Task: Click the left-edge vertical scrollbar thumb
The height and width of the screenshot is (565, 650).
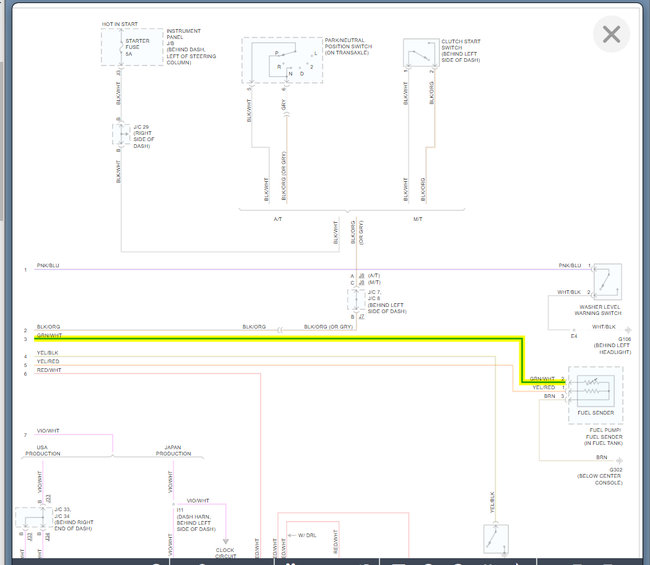Action: pos(2,141)
